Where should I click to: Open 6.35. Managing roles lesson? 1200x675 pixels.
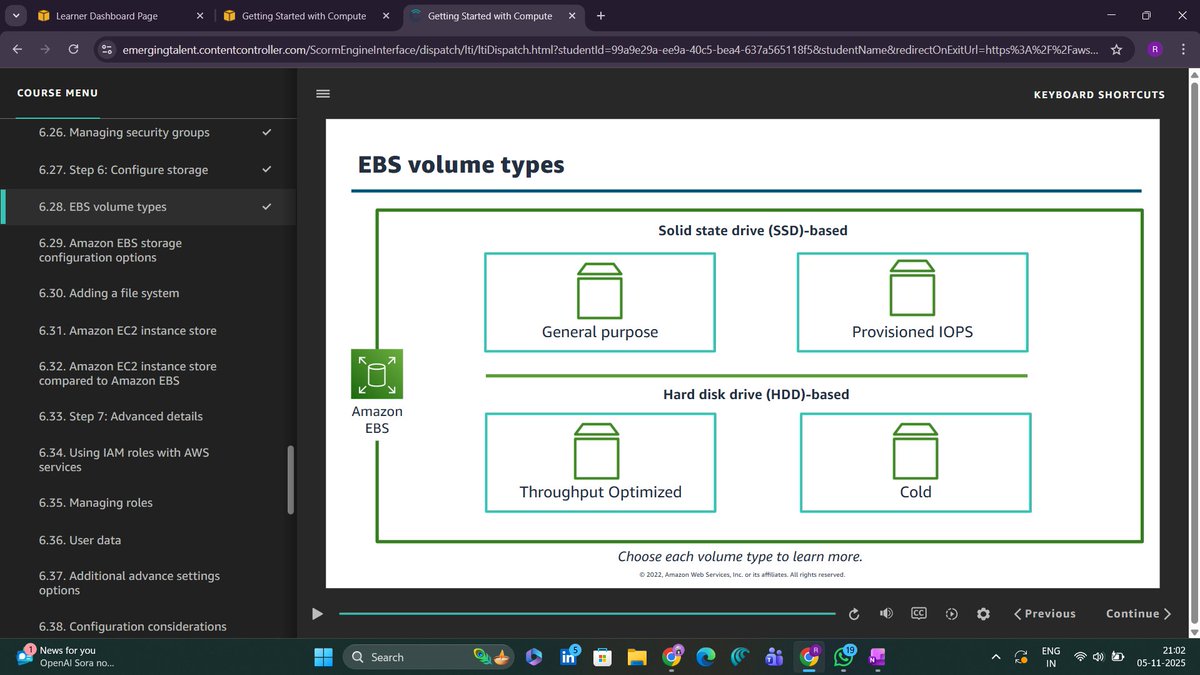coord(148,502)
